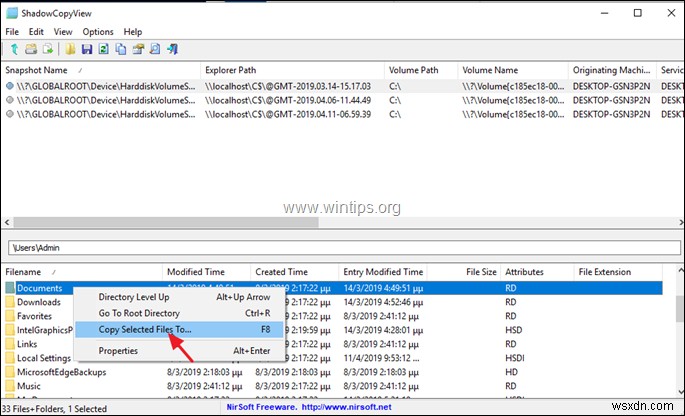Click the IntelGraphicsP folder icon
The image size is (685, 416).
10,330
